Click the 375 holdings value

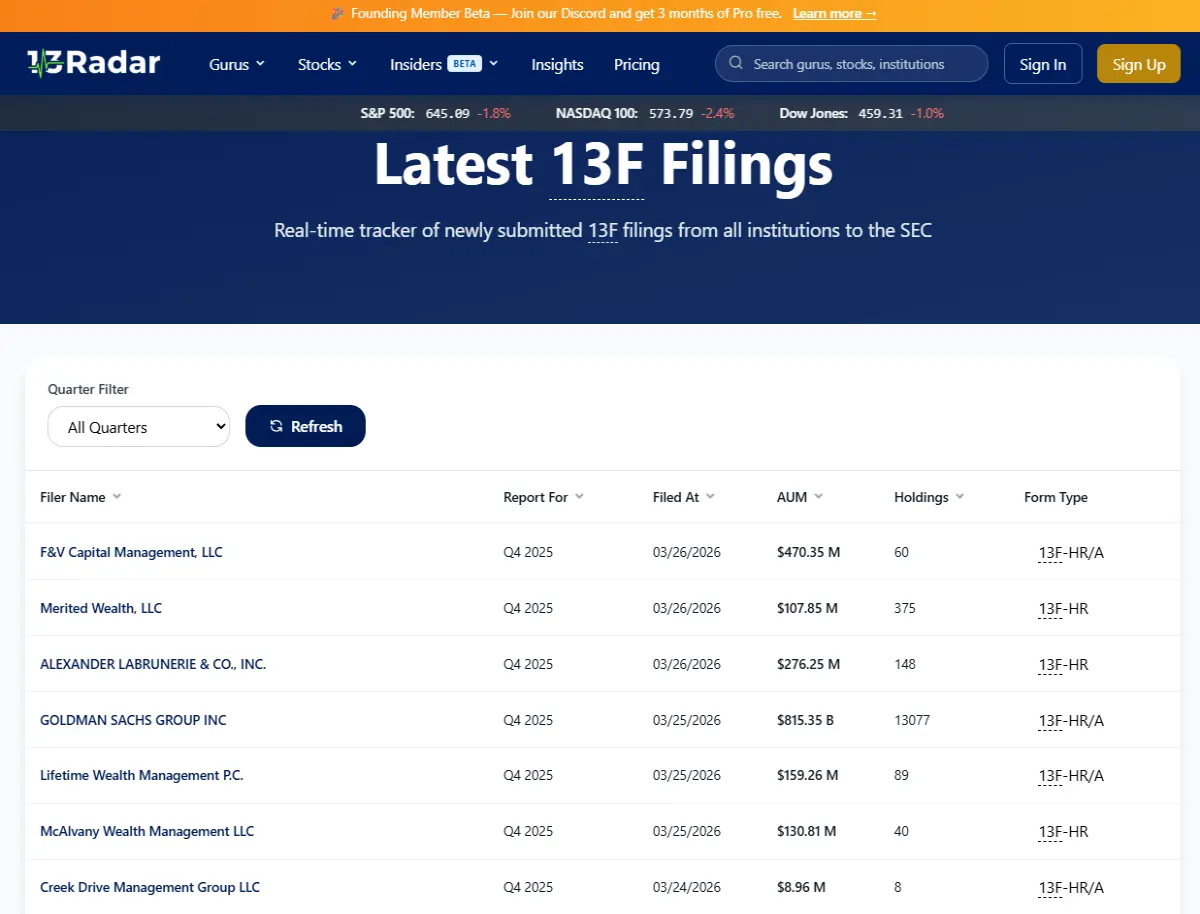[x=905, y=608]
